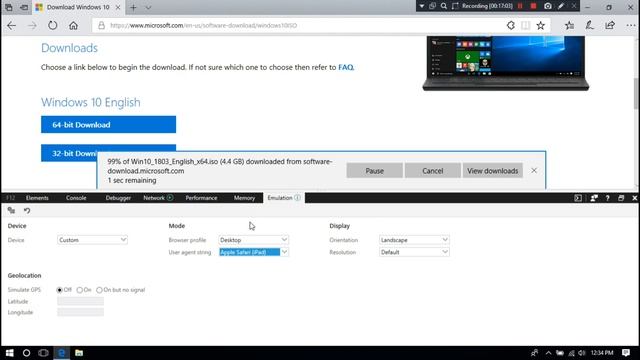This screenshot has width=640, height=360.
Task: Show hidden system tray icons
Action: point(549,353)
